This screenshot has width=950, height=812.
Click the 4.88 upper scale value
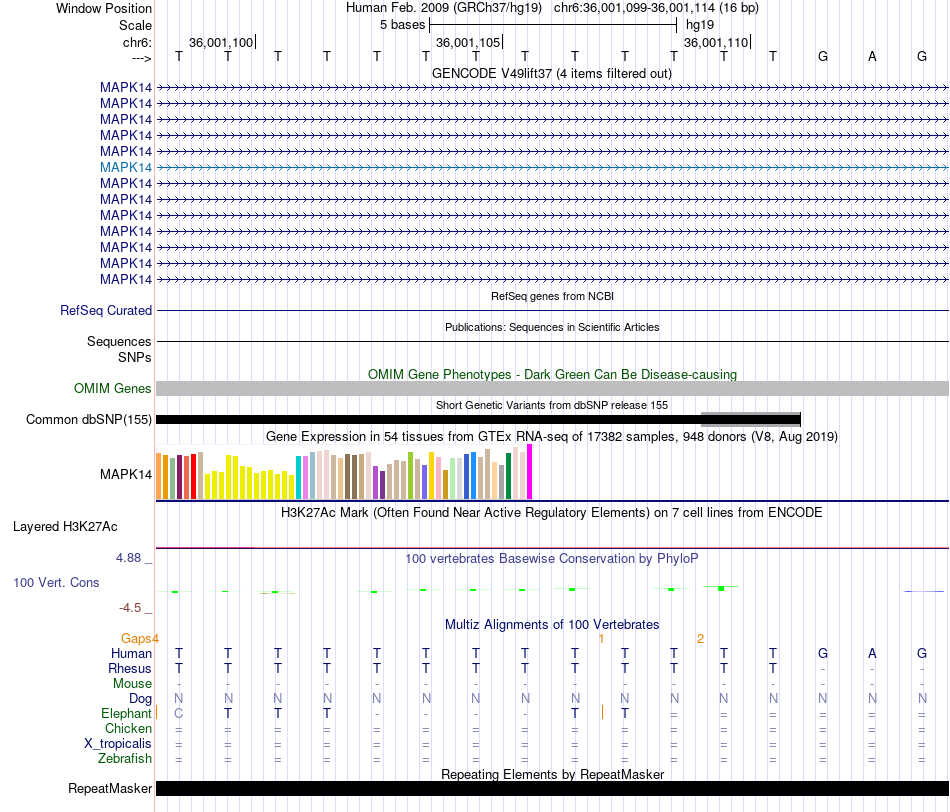(x=128, y=557)
